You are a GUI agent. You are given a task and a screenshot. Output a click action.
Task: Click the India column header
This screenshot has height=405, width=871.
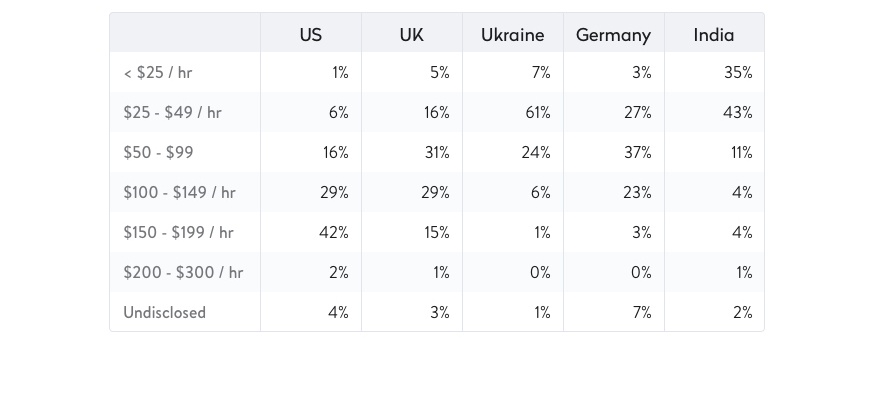(x=714, y=34)
